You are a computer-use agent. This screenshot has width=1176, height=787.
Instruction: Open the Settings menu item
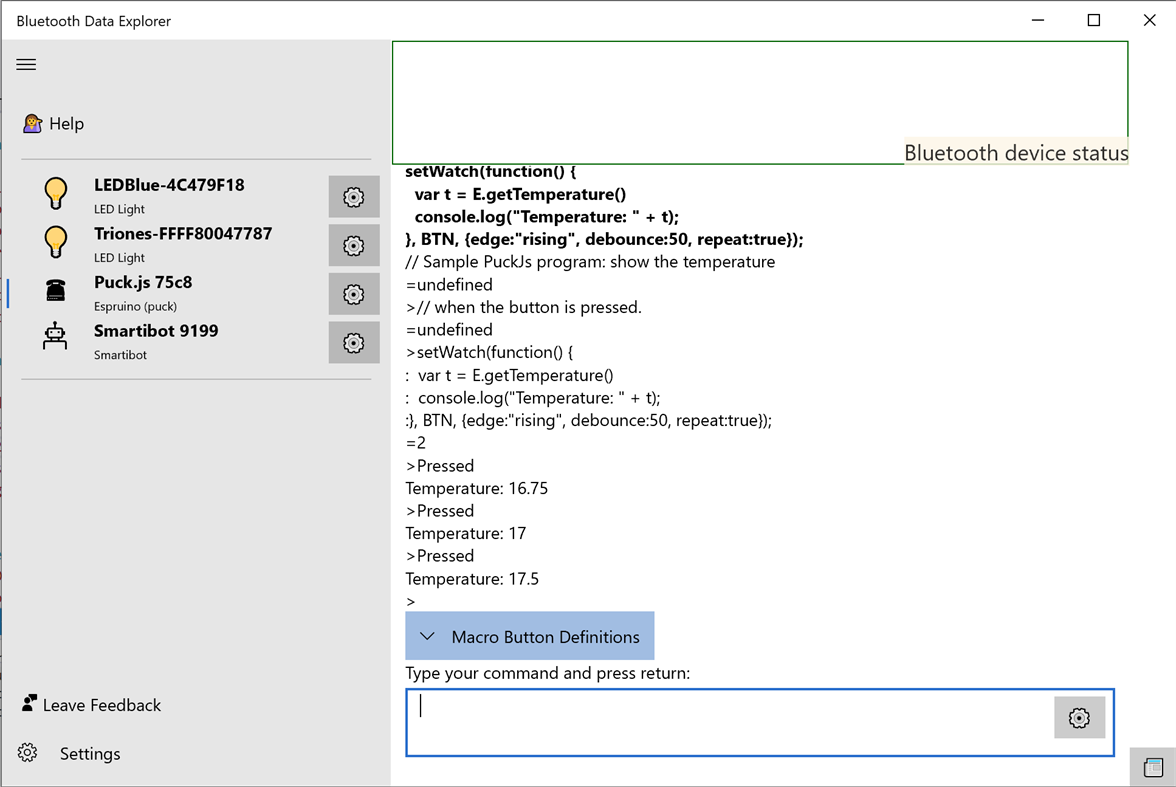[x=89, y=754]
